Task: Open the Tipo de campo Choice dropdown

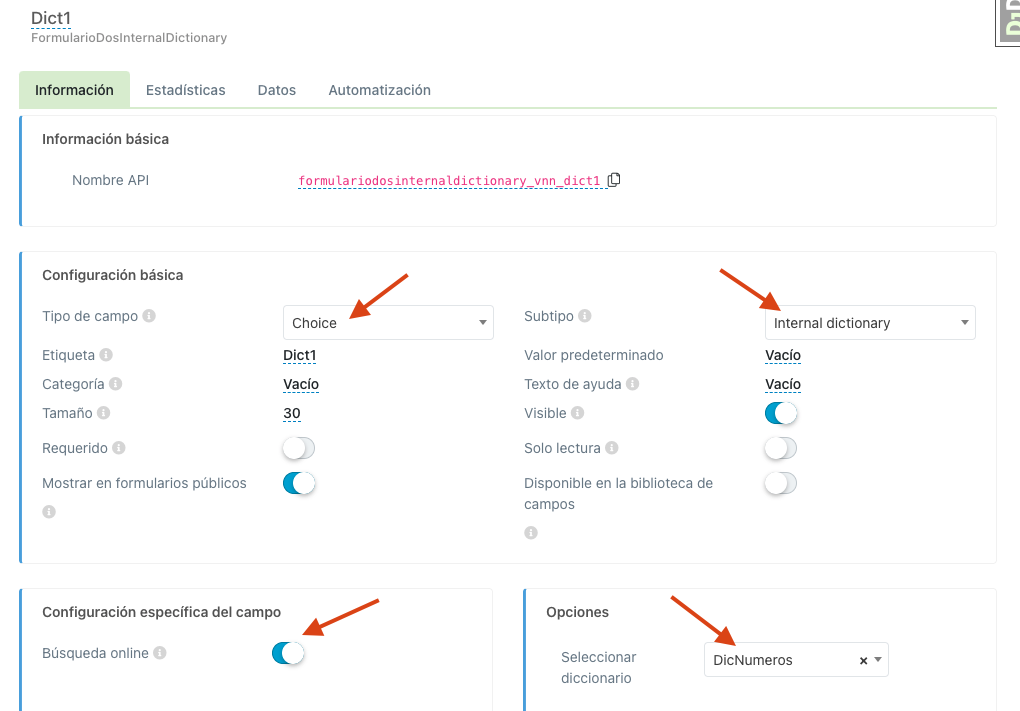Action: pos(388,323)
